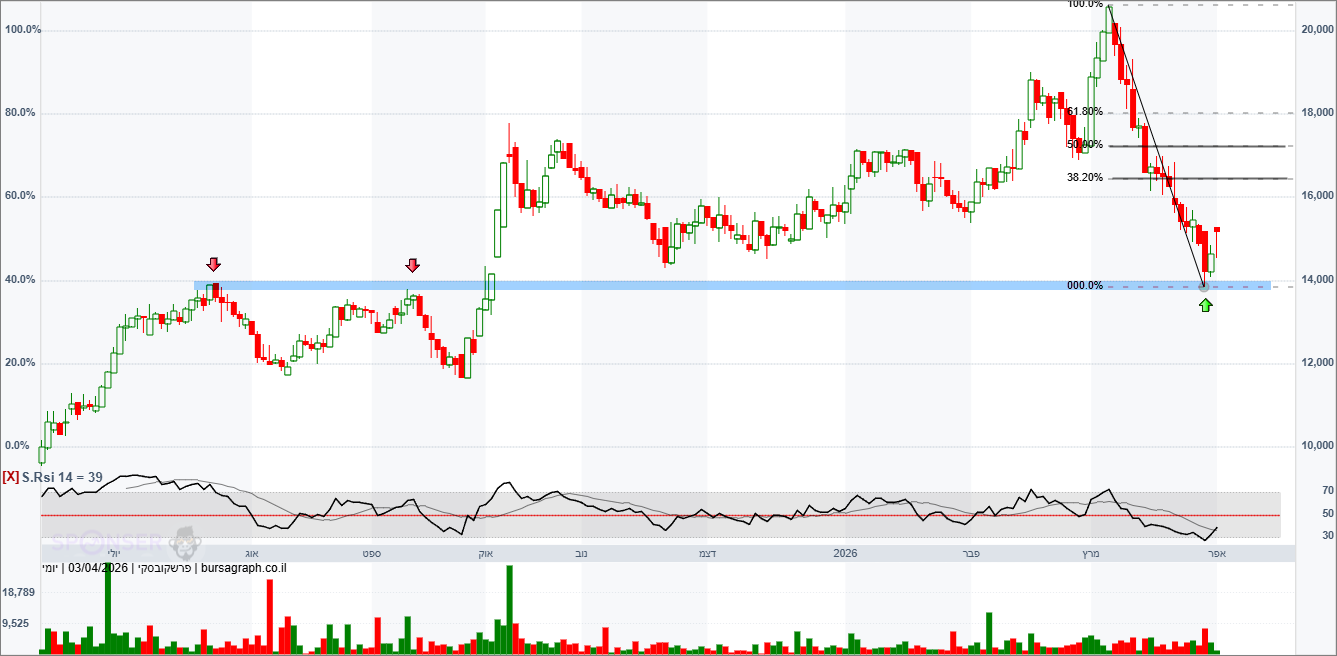1337x656 pixels.
Task: Click the RSI 50 level label
Action: coord(1328,513)
